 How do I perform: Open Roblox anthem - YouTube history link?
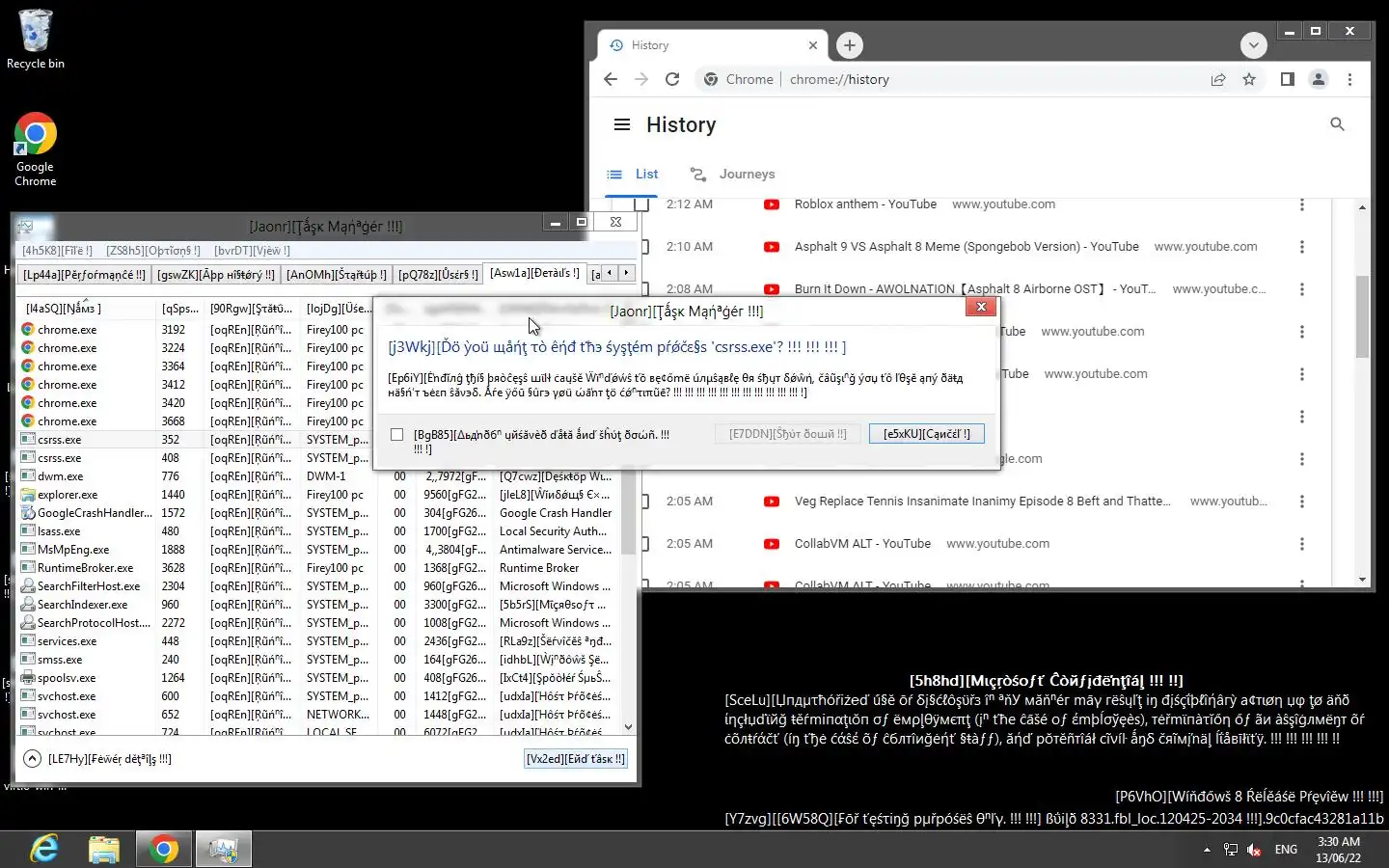pyautogui.click(x=865, y=204)
